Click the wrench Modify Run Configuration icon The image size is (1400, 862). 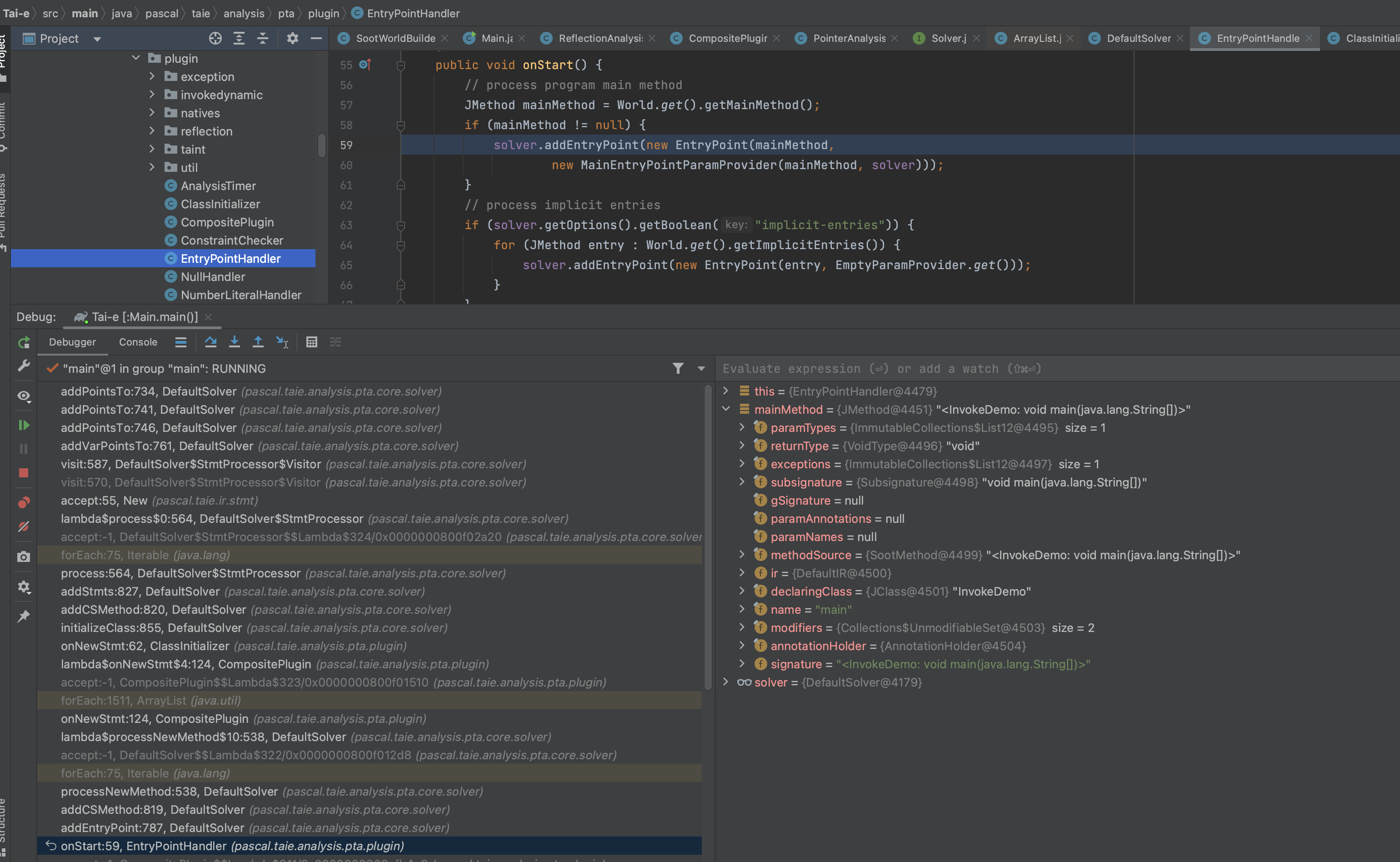tap(23, 366)
